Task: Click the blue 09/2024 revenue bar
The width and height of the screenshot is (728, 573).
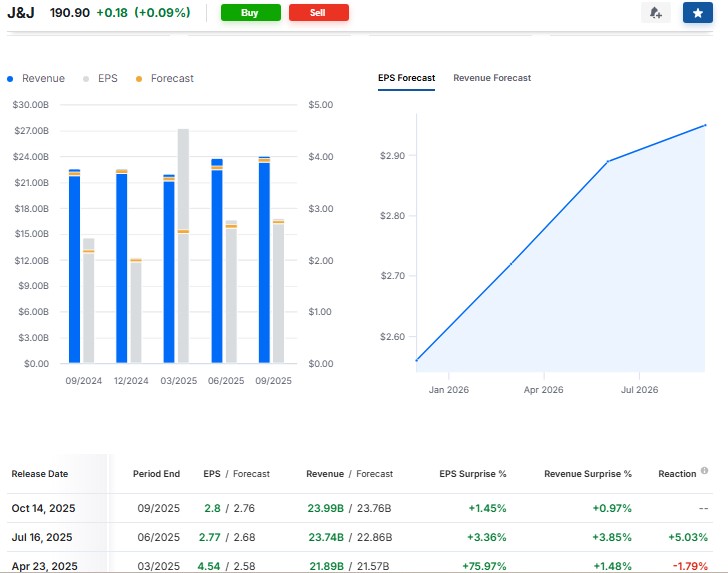Action: pyautogui.click(x=74, y=270)
